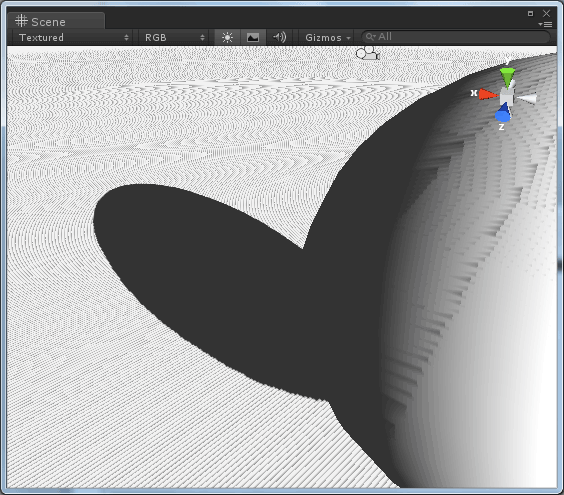The height and width of the screenshot is (495, 564).
Task: Click the green Y axis cone
Action: pyautogui.click(x=507, y=77)
